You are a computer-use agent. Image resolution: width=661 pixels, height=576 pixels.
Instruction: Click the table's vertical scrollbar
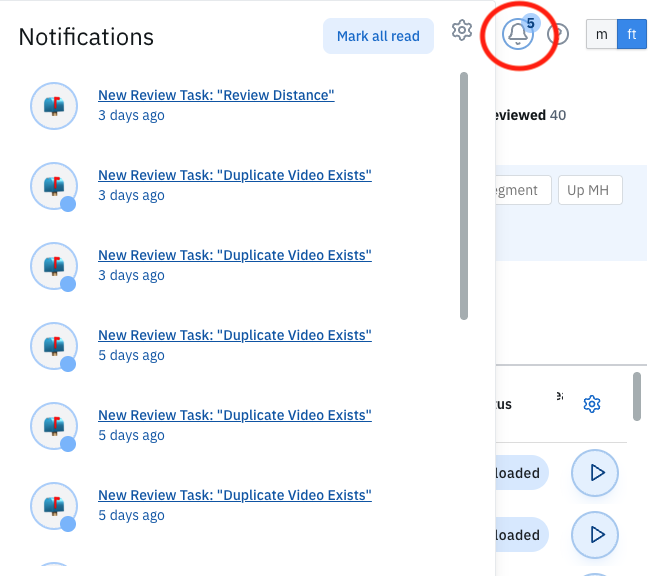(637, 396)
